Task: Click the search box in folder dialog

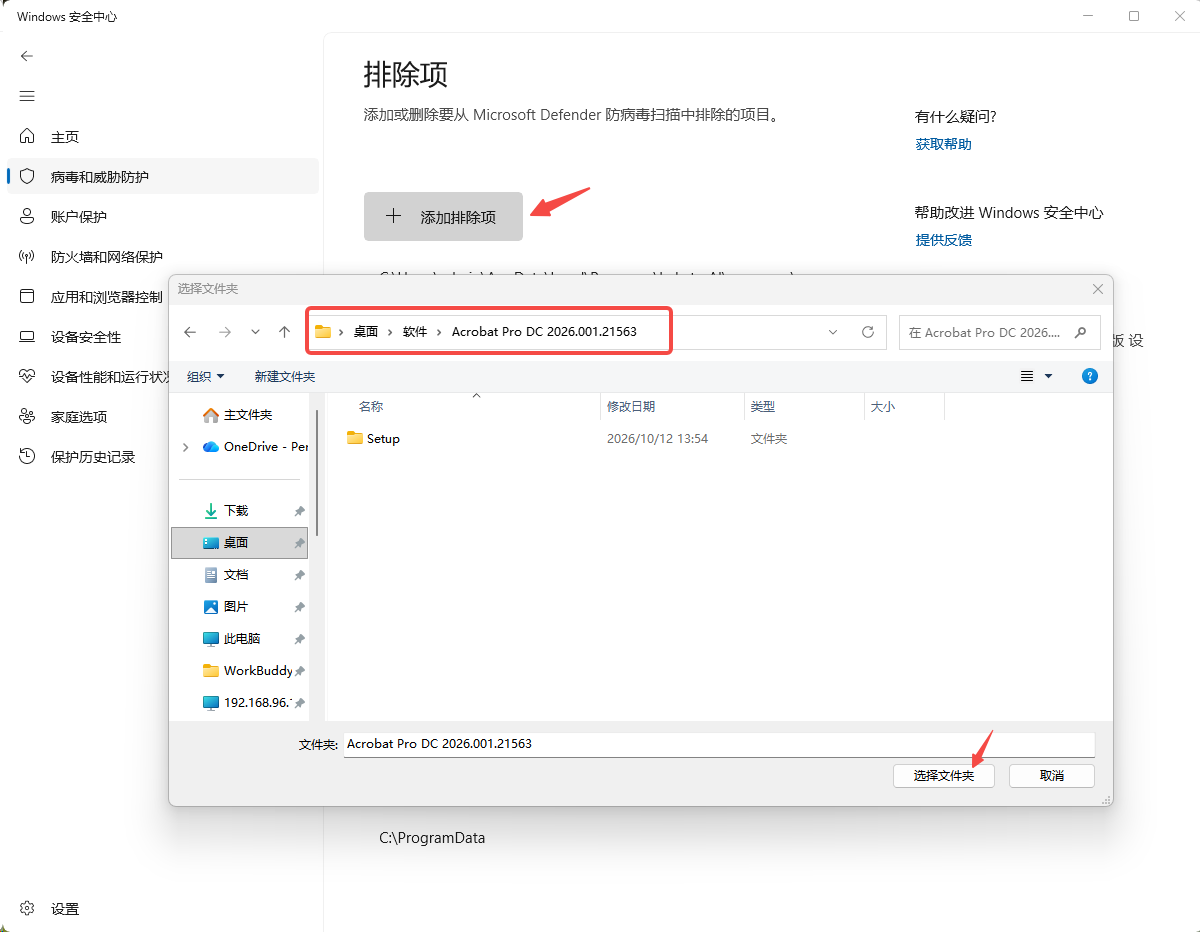Action: tap(1000, 332)
